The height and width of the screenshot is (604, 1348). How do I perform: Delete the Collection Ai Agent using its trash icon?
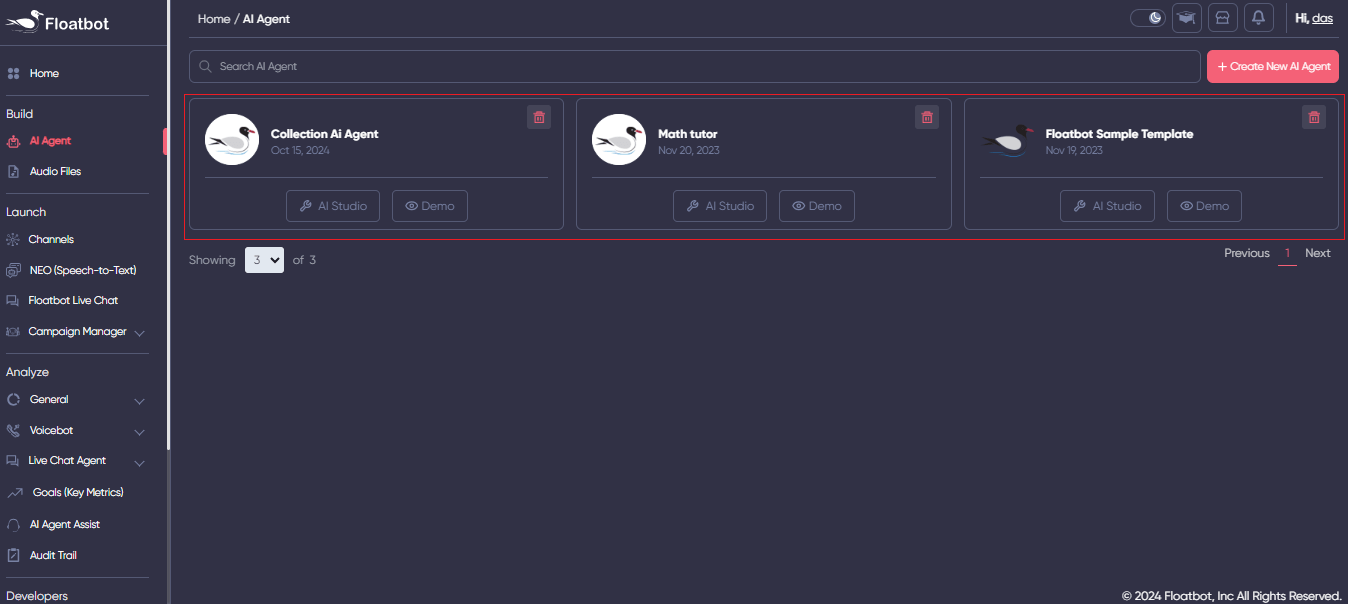pyautogui.click(x=539, y=117)
